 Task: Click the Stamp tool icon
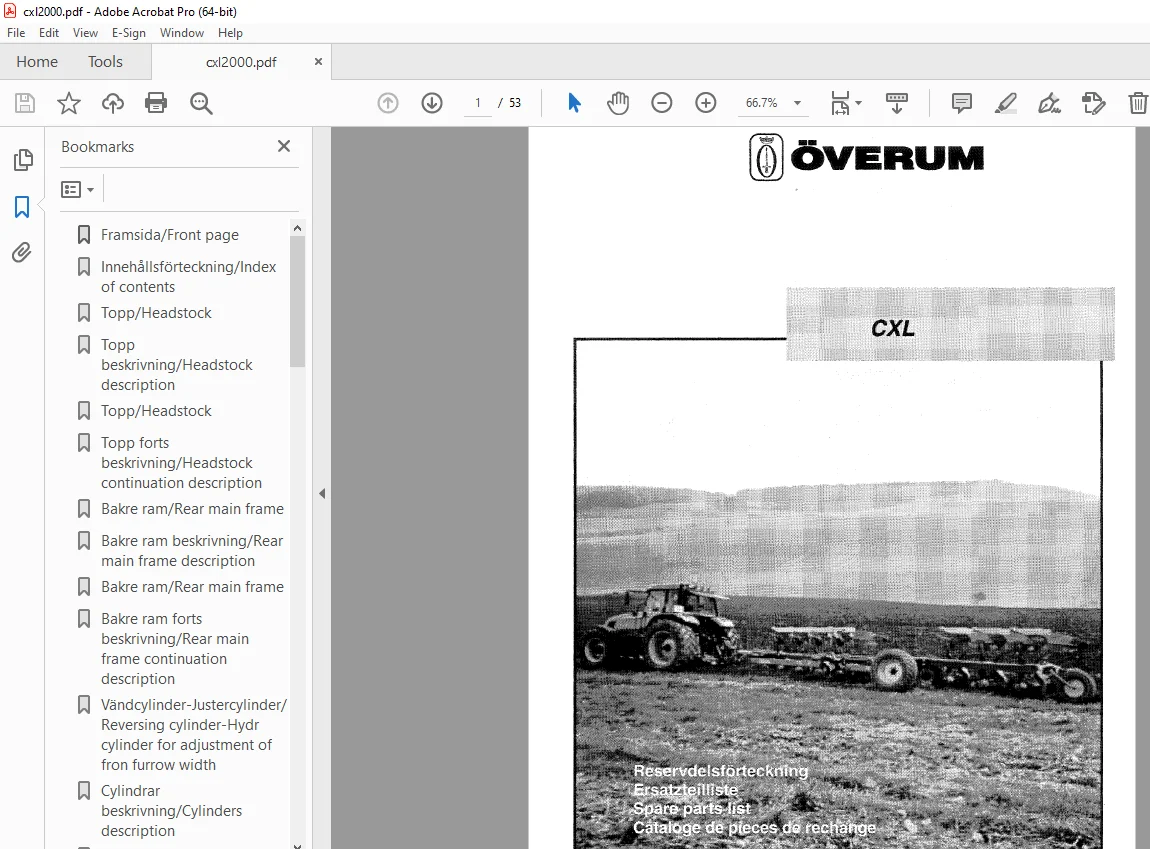pos(1094,103)
